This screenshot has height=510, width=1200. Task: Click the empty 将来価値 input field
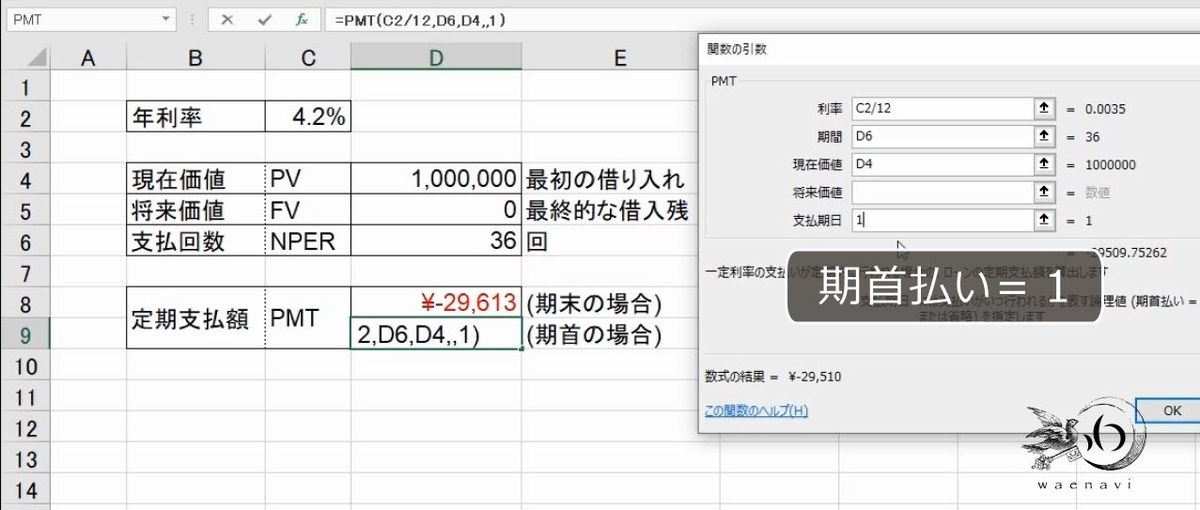pos(941,191)
